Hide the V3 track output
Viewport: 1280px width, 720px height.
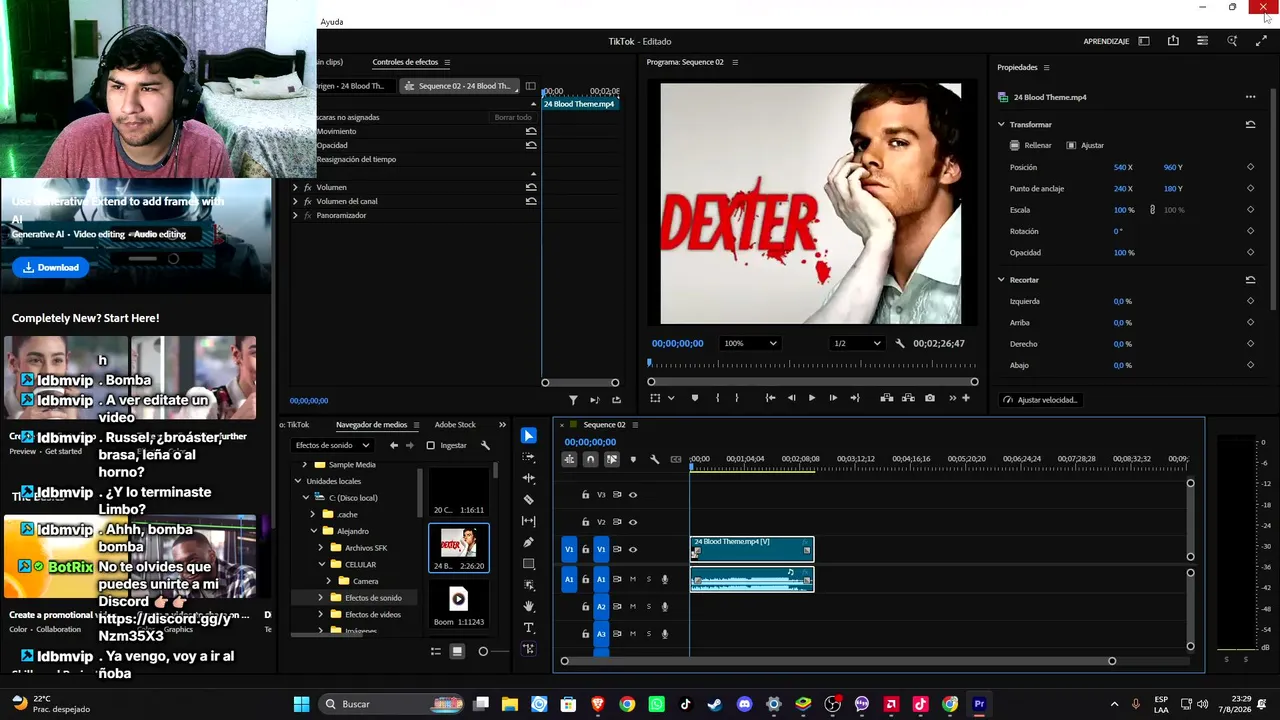[632, 494]
